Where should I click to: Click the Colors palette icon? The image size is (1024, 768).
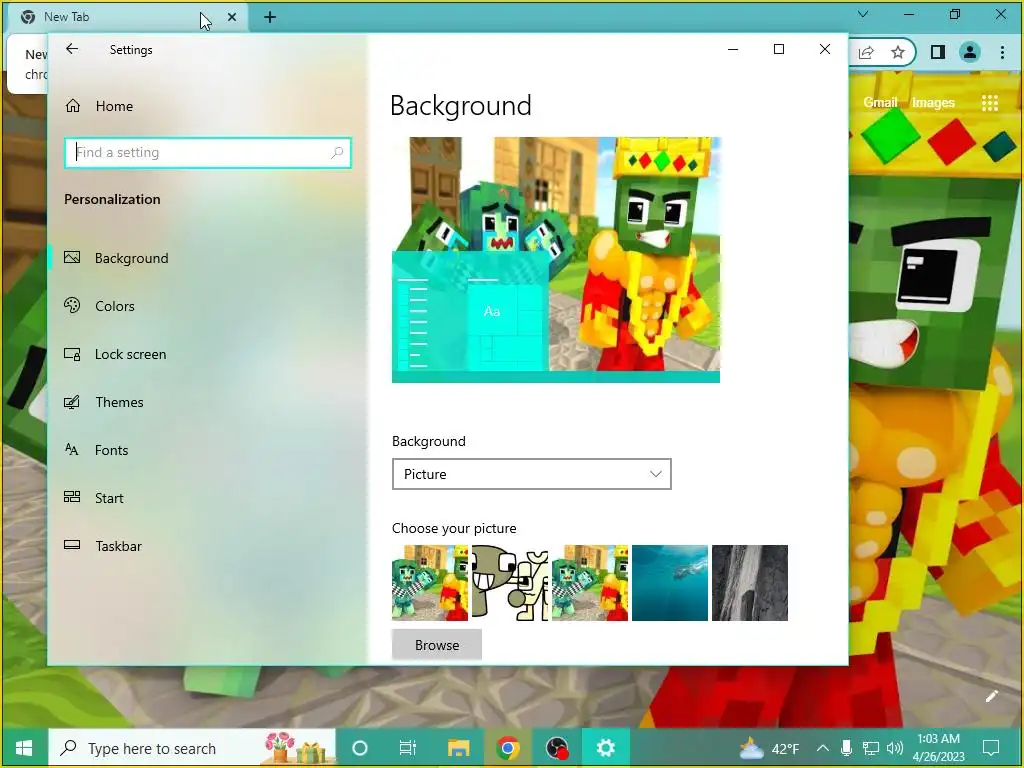[72, 305]
